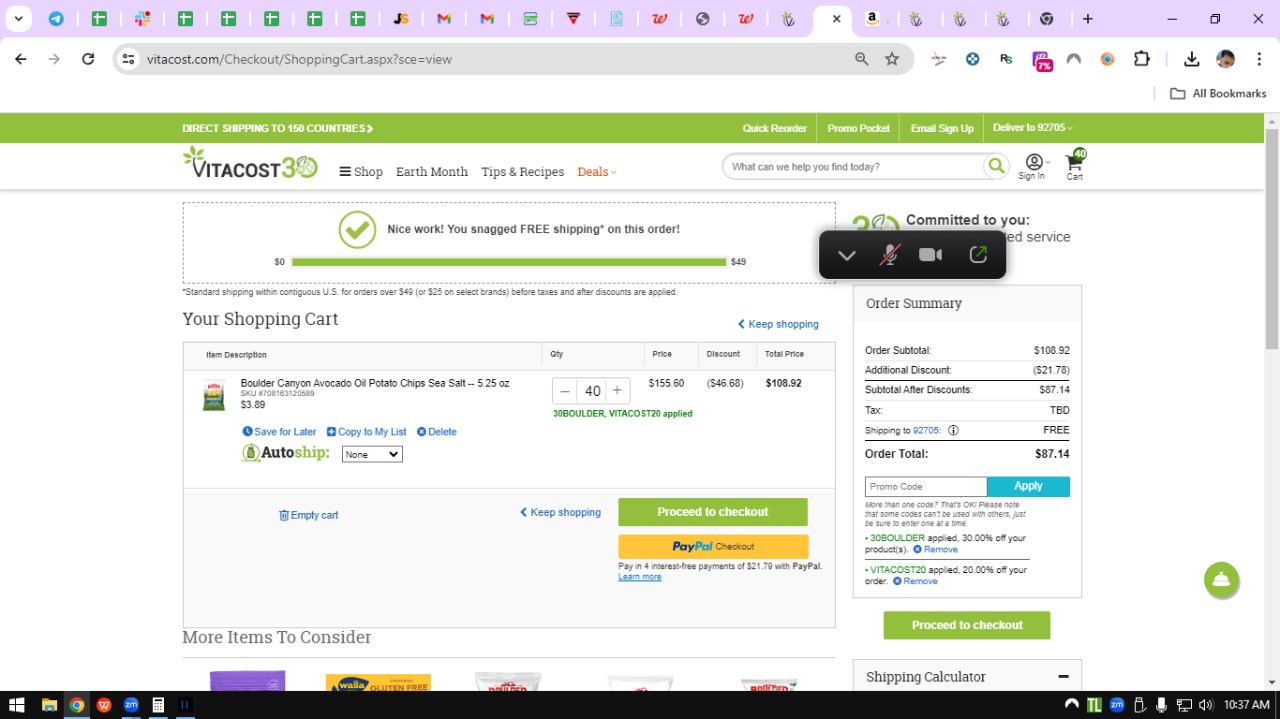Open Promo Pocket link

coord(858,128)
